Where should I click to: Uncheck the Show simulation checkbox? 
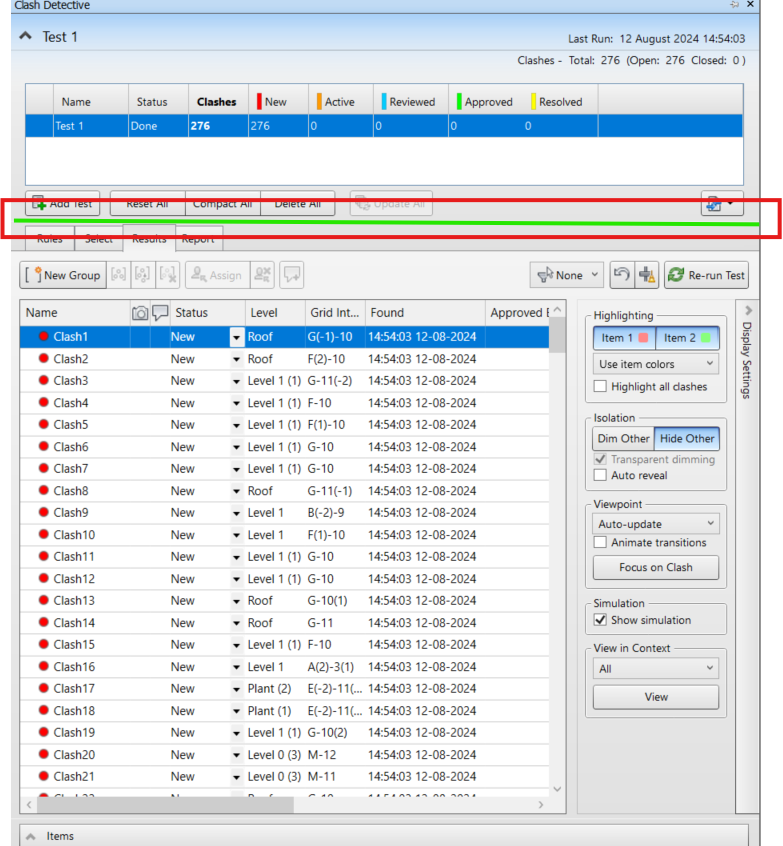point(600,620)
